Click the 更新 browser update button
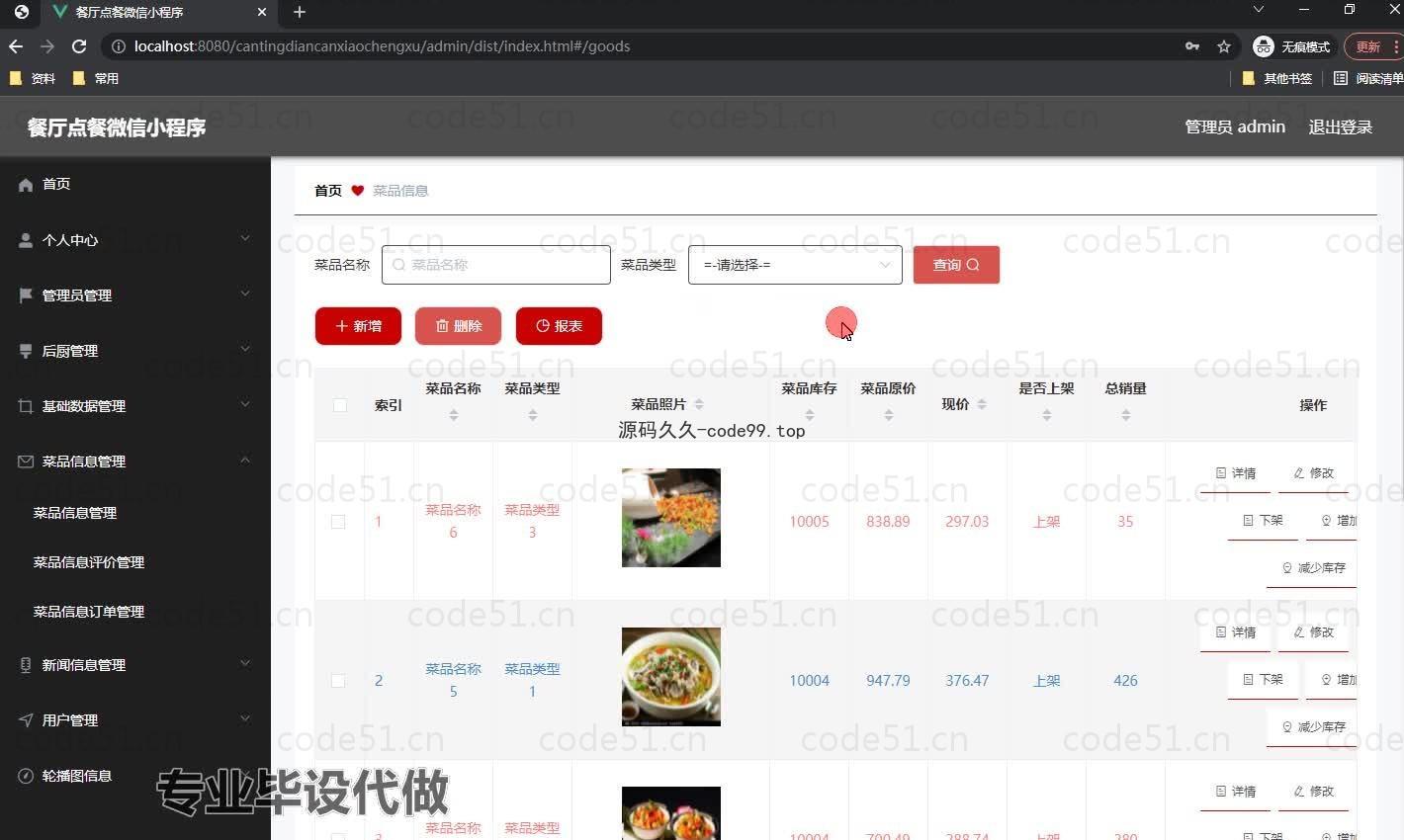Image resolution: width=1404 pixels, height=840 pixels. point(1374,46)
